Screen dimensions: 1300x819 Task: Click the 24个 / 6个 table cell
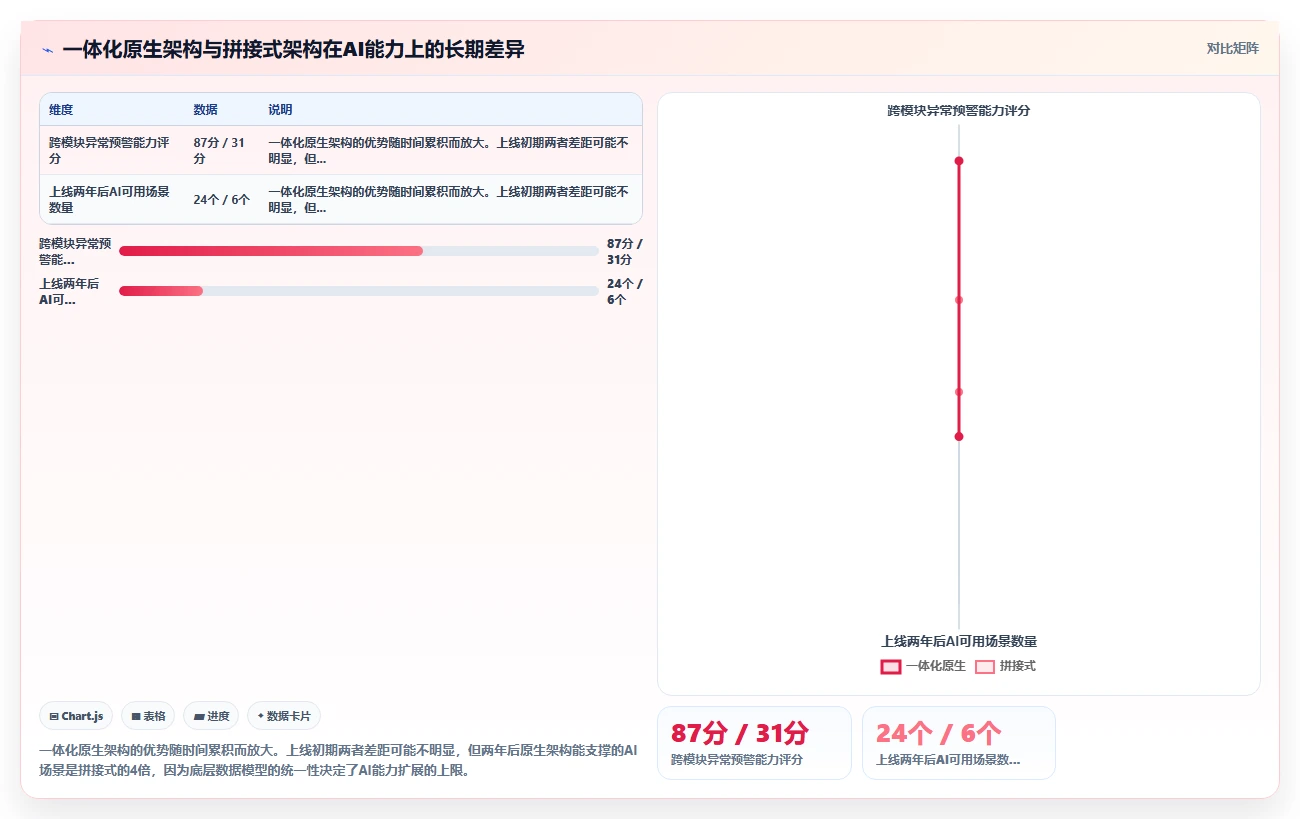(x=222, y=200)
